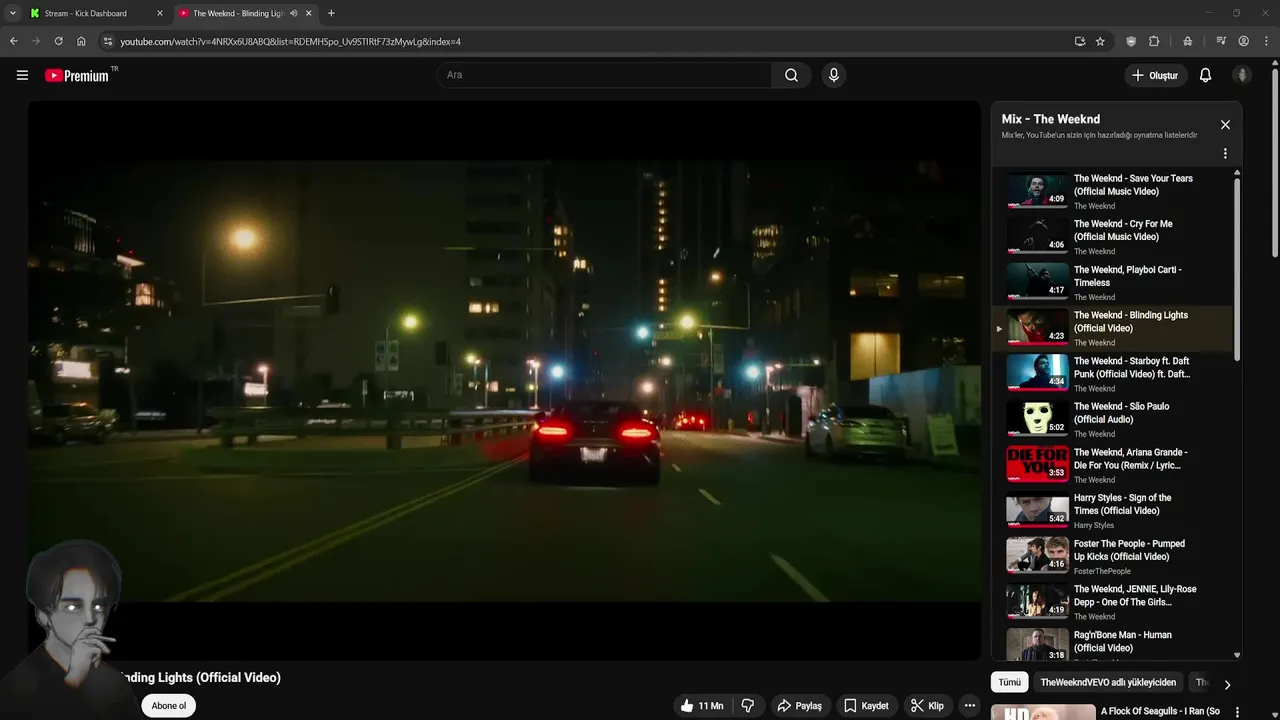Reload the current page
Viewport: 1280px width, 720px height.
point(58,41)
